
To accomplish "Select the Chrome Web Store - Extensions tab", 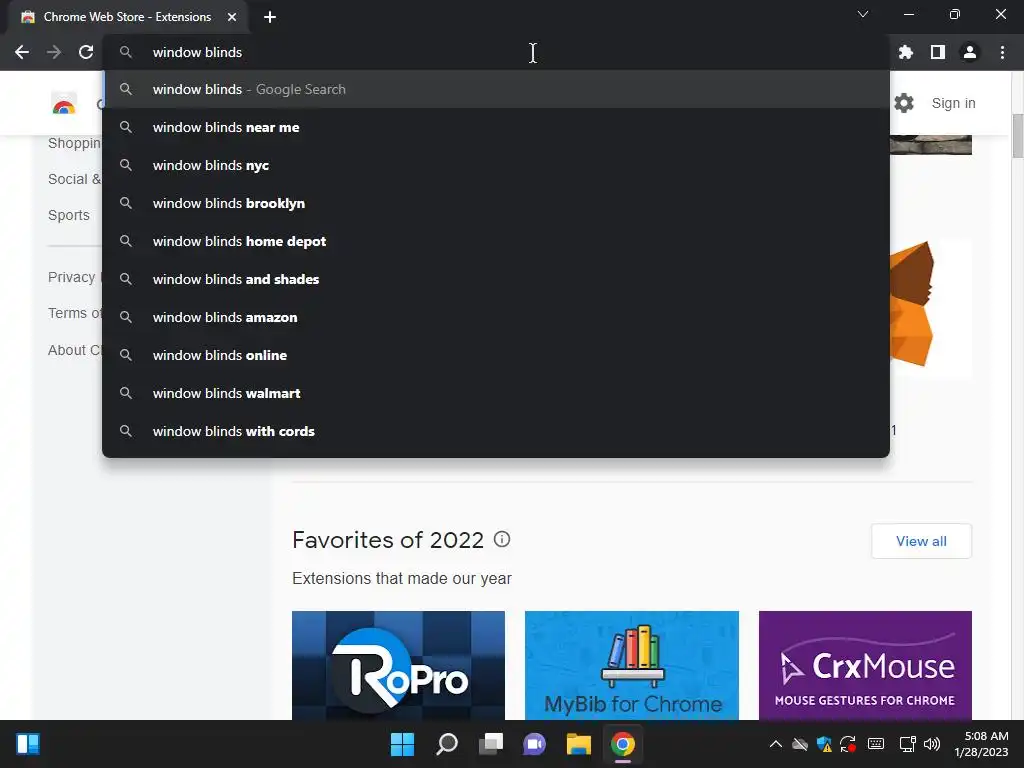I will tap(127, 17).
